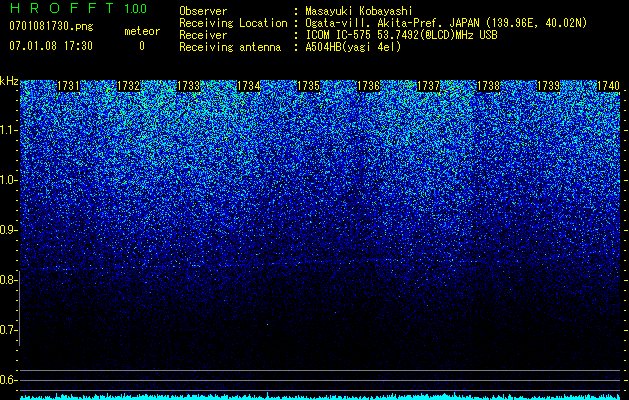629x400 pixels.
Task: Click the kHz axis unit label
Action: click(9, 81)
